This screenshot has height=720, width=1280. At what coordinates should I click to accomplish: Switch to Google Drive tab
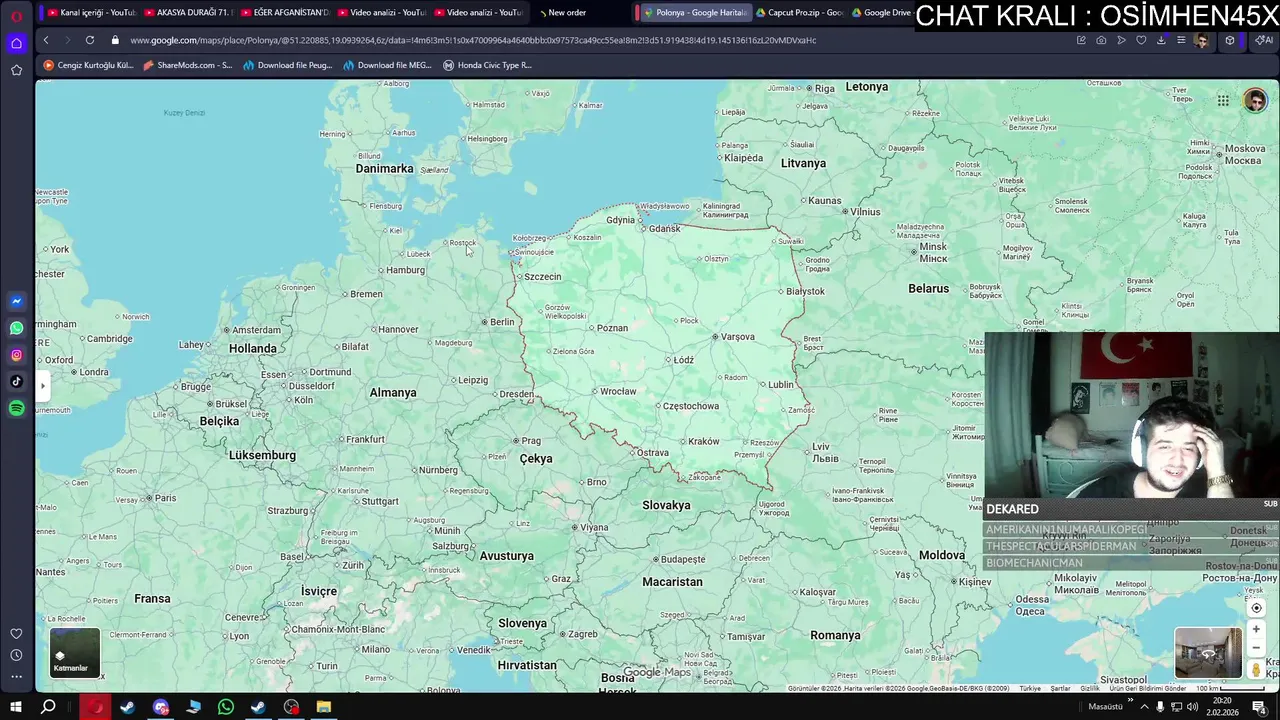(x=882, y=13)
